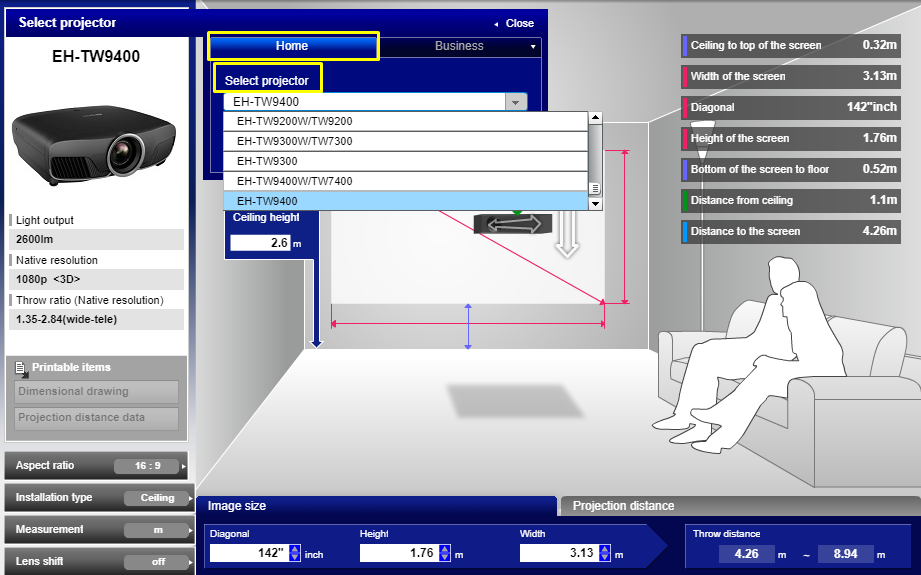Click the blue ceiling height arrow tip
Viewport: 921px width, 575px height.
[x=316, y=344]
